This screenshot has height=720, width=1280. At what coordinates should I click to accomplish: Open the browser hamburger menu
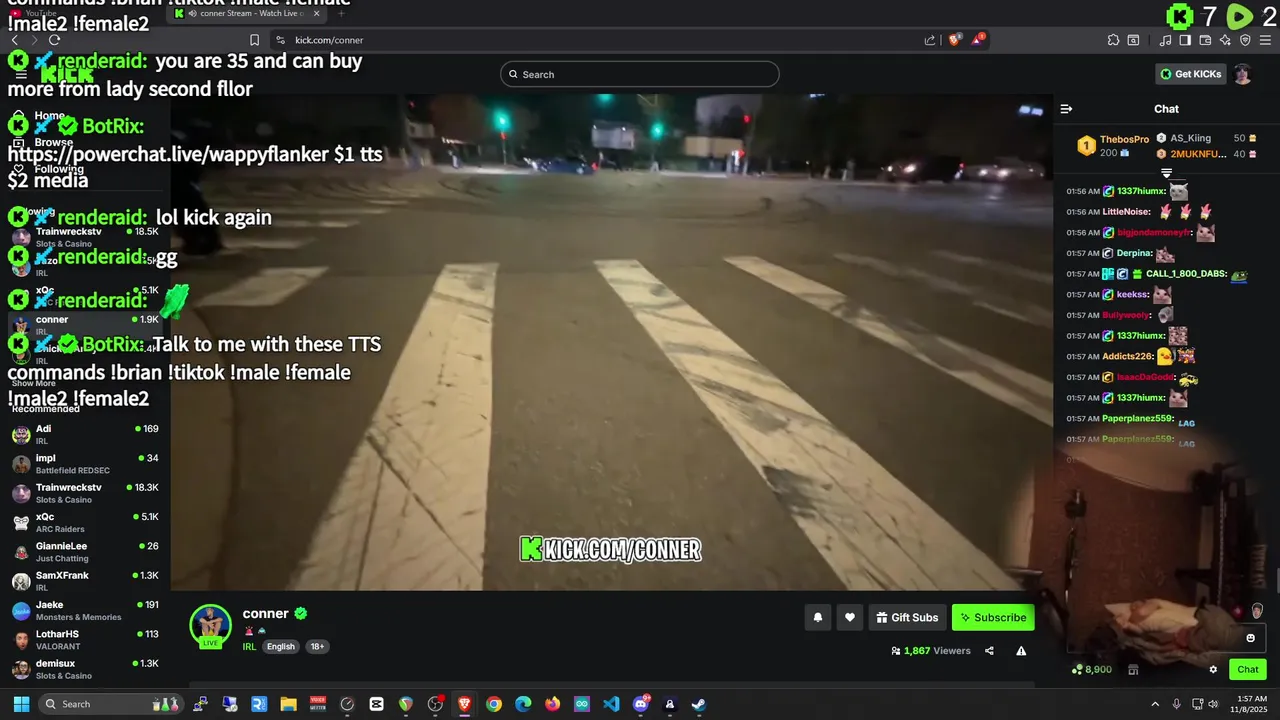pyautogui.click(x=1265, y=40)
